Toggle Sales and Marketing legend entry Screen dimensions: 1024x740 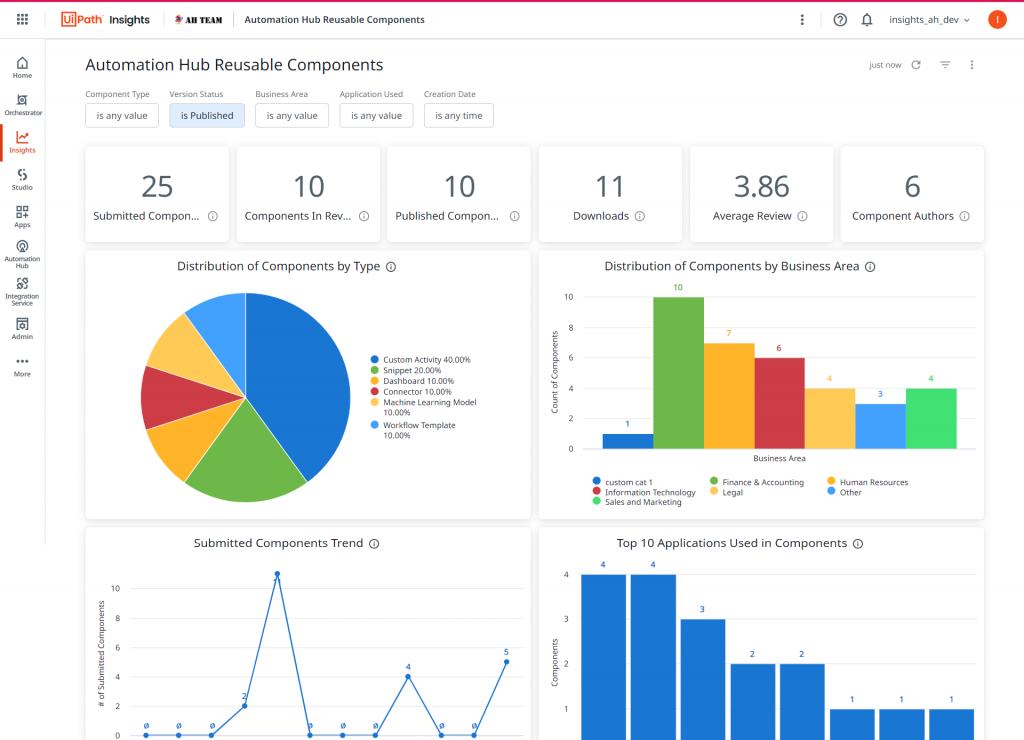[637, 502]
